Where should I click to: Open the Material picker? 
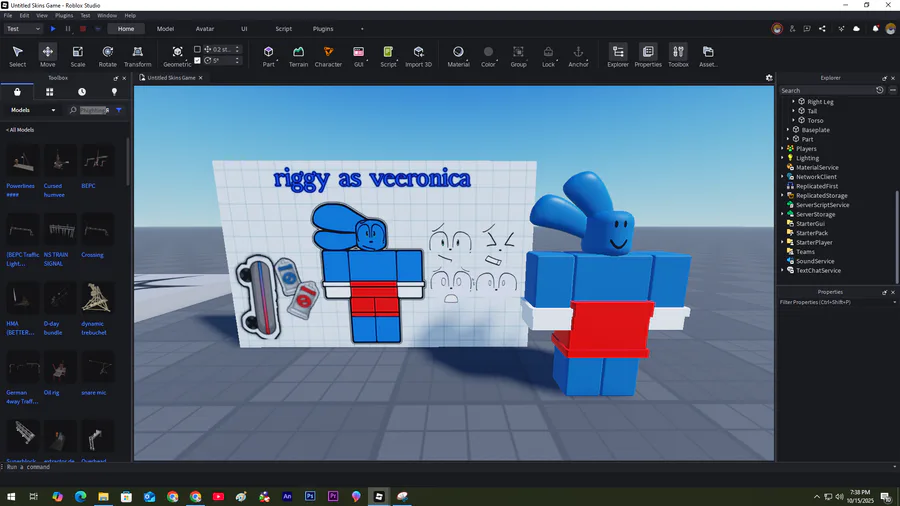click(x=458, y=56)
